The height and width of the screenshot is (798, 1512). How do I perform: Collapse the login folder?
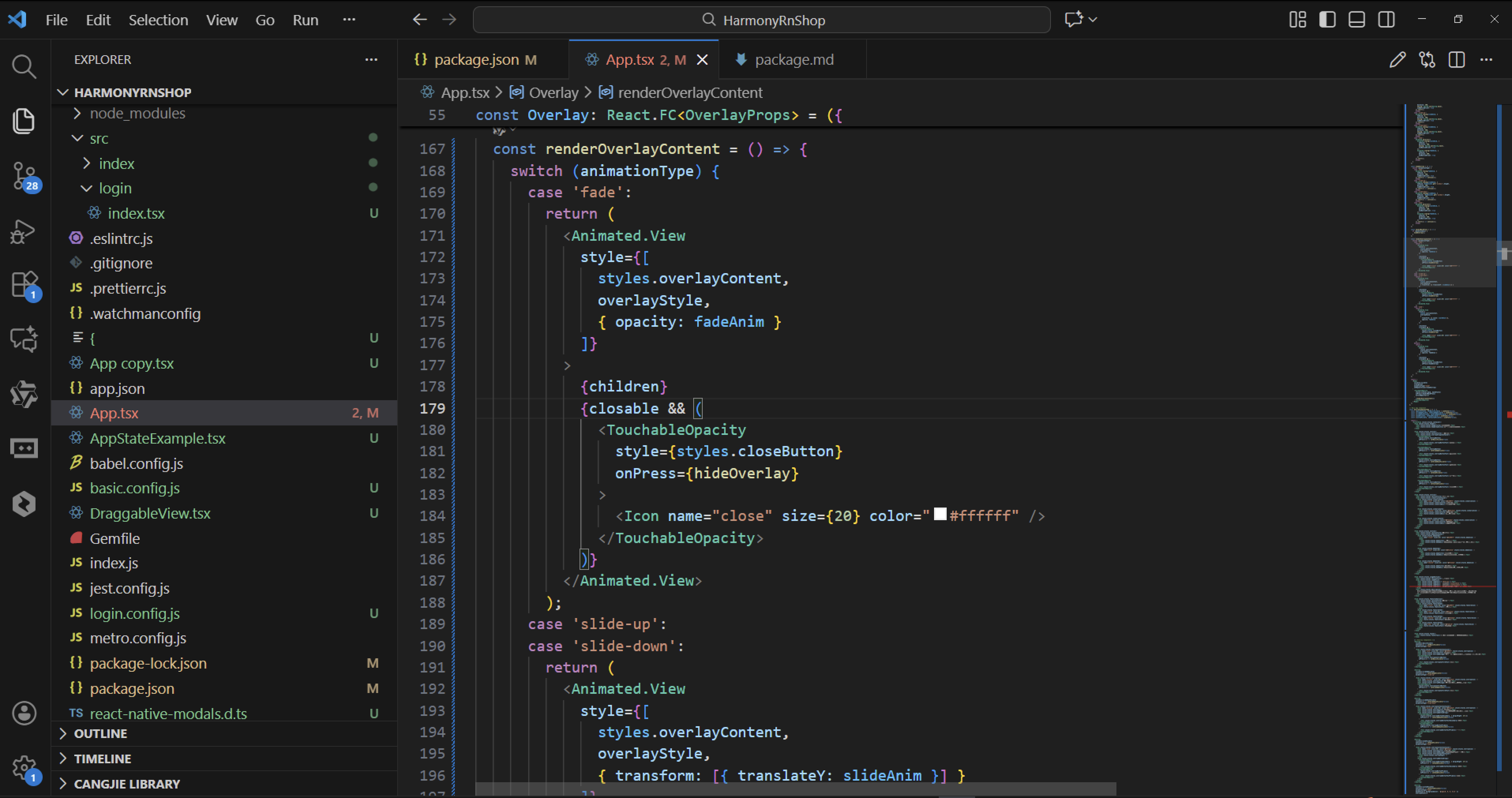tap(114, 188)
